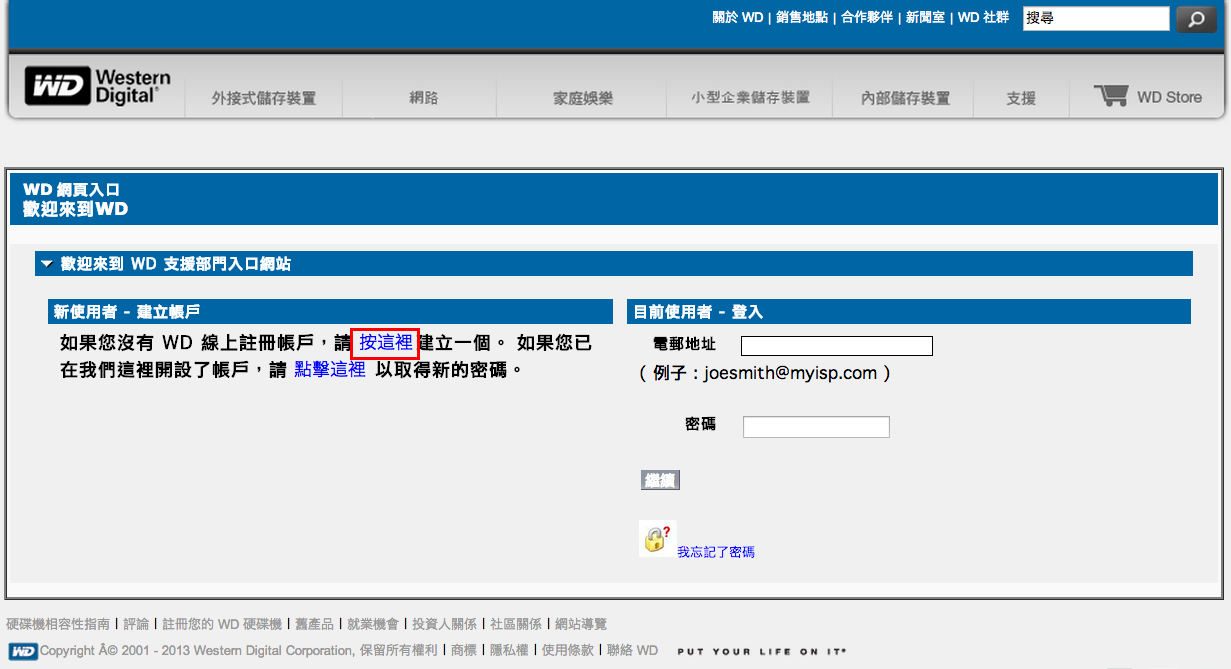The width and height of the screenshot is (1231, 669).
Task: Open 舊產品 footer link
Action: (314, 624)
